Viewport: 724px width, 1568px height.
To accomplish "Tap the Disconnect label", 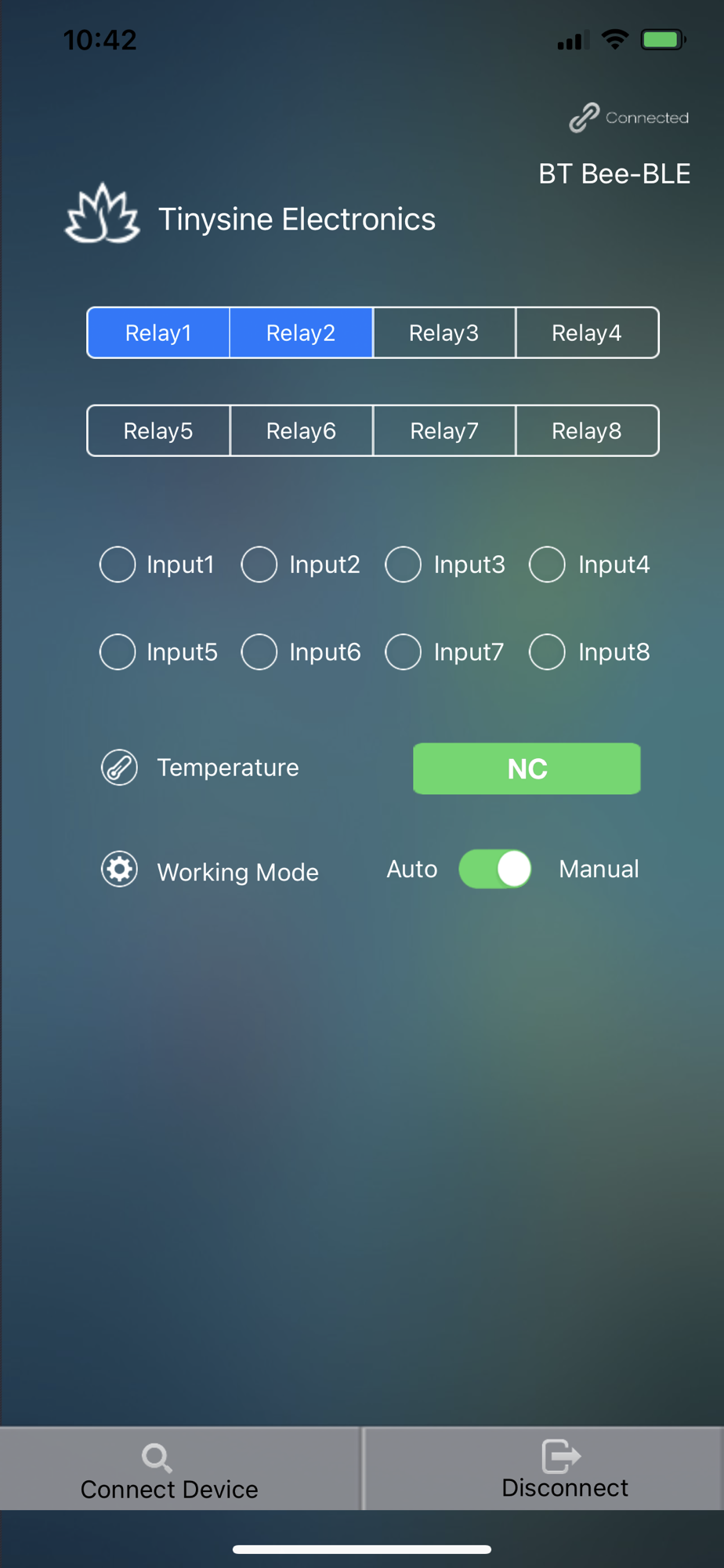I will (x=565, y=1488).
